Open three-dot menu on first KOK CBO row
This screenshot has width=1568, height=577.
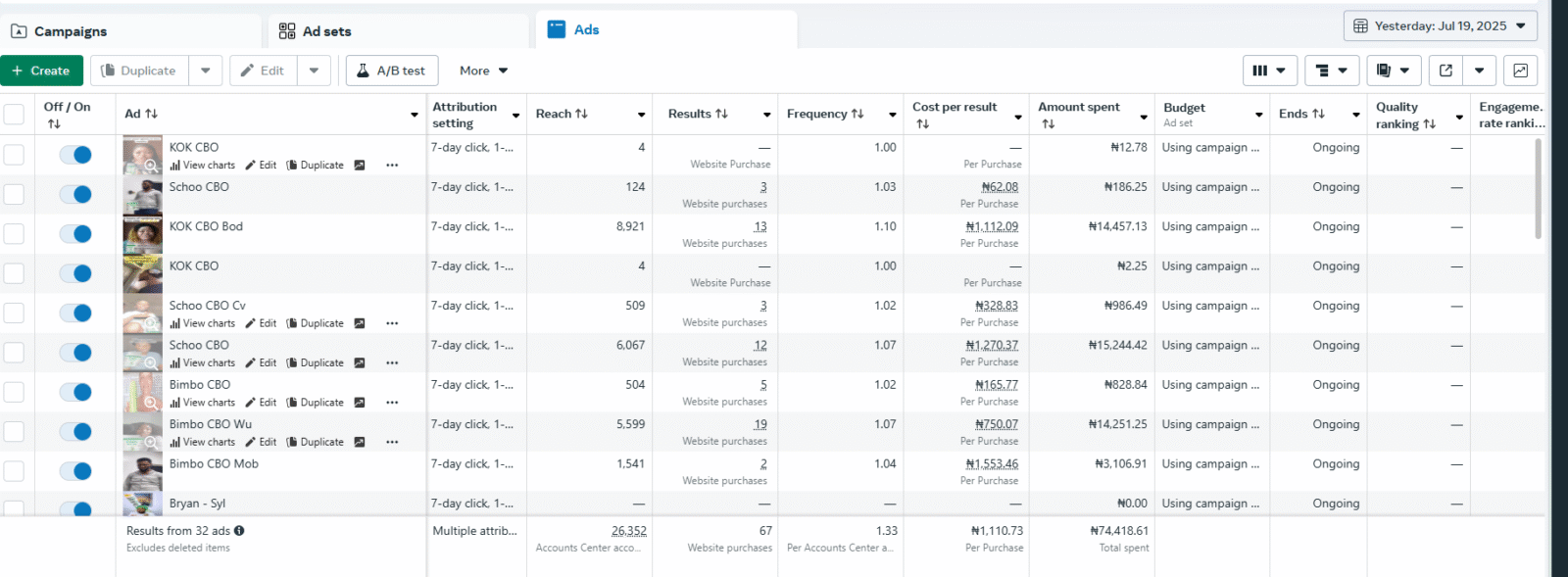(392, 166)
